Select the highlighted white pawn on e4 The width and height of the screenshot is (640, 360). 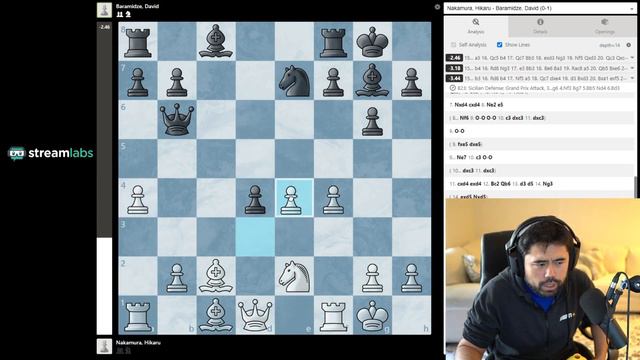294,198
